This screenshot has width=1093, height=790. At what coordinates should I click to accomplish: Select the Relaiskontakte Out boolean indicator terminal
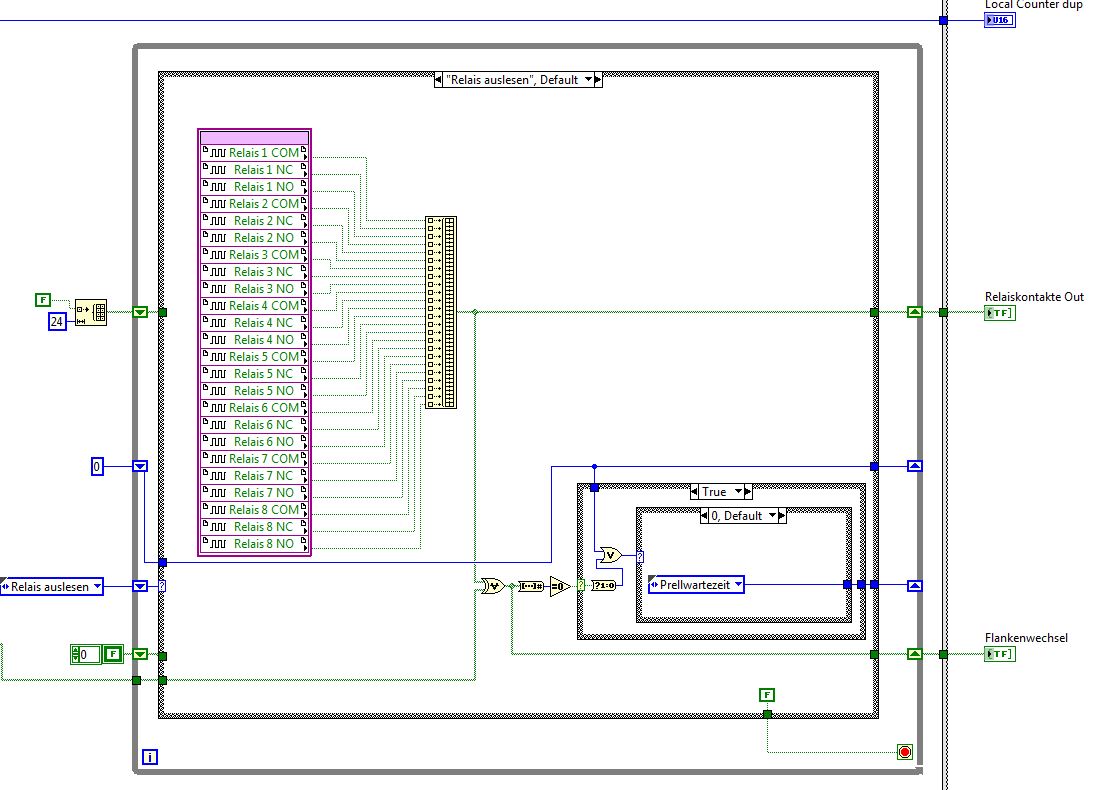coord(1000,312)
